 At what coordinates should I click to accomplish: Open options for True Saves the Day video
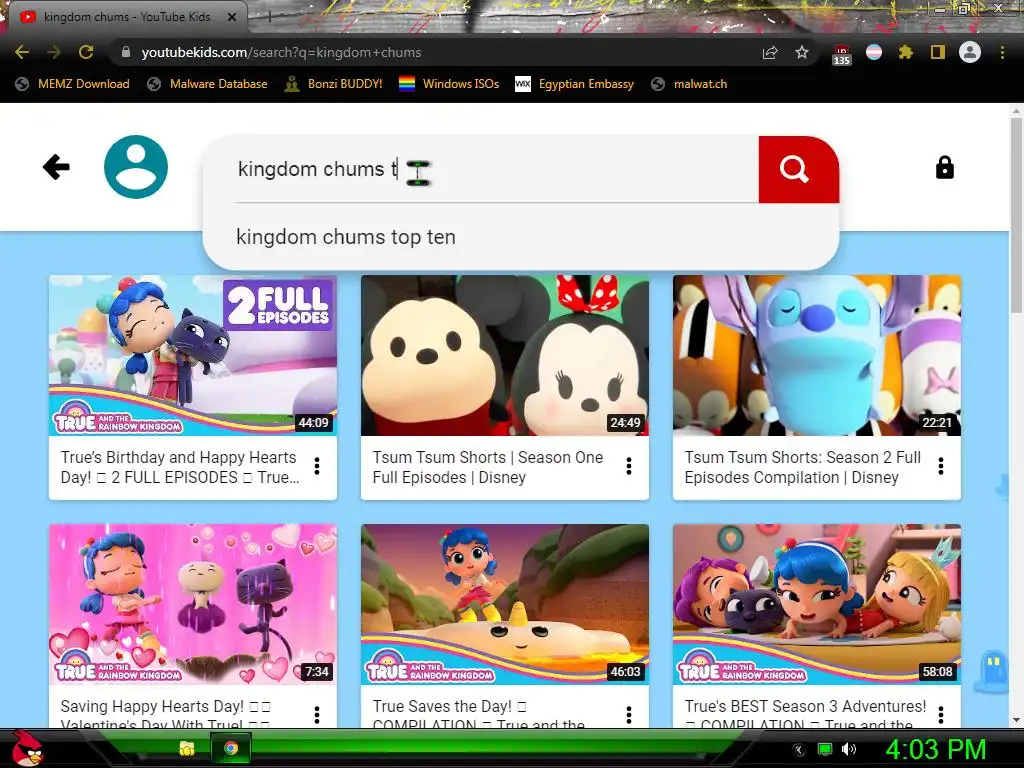[629, 714]
